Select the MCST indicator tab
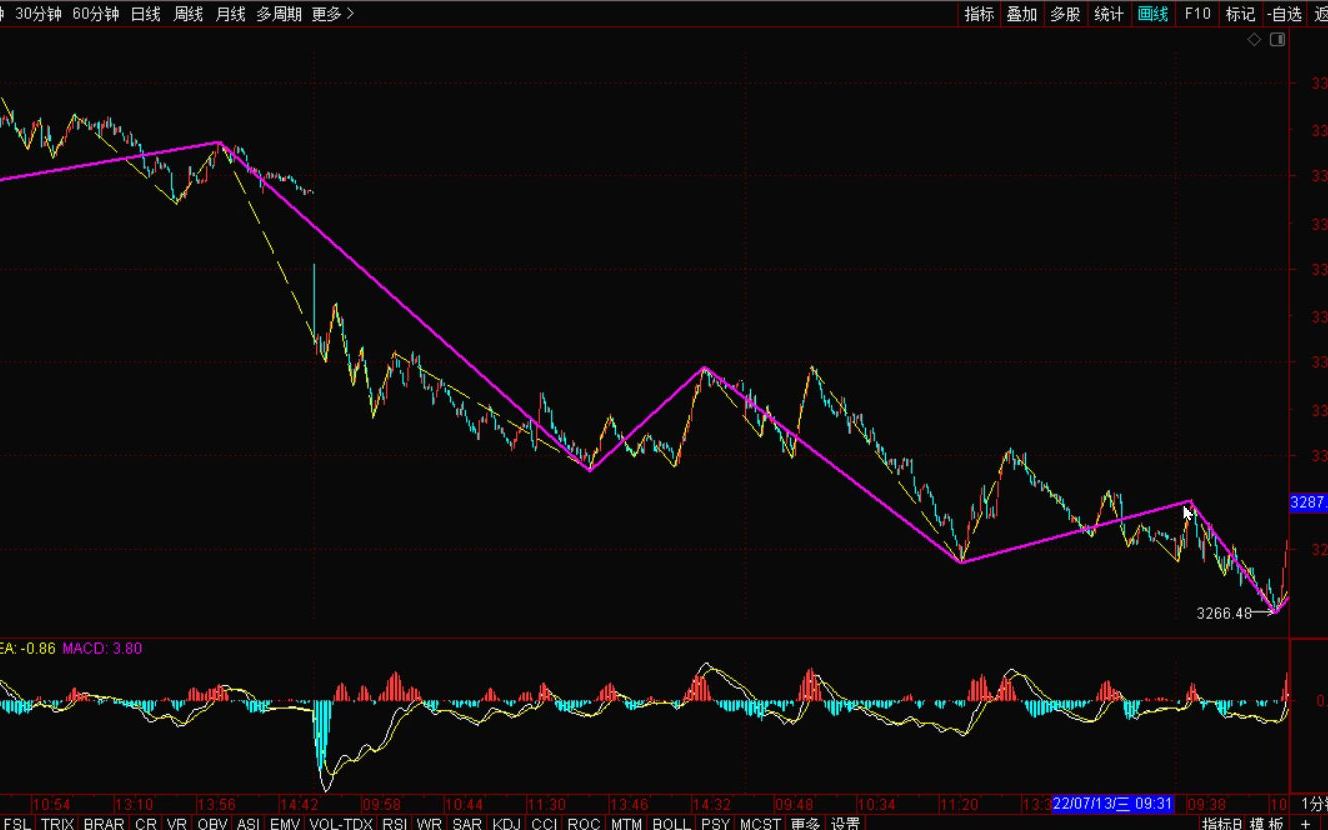This screenshot has height=830, width=1328. [760, 823]
